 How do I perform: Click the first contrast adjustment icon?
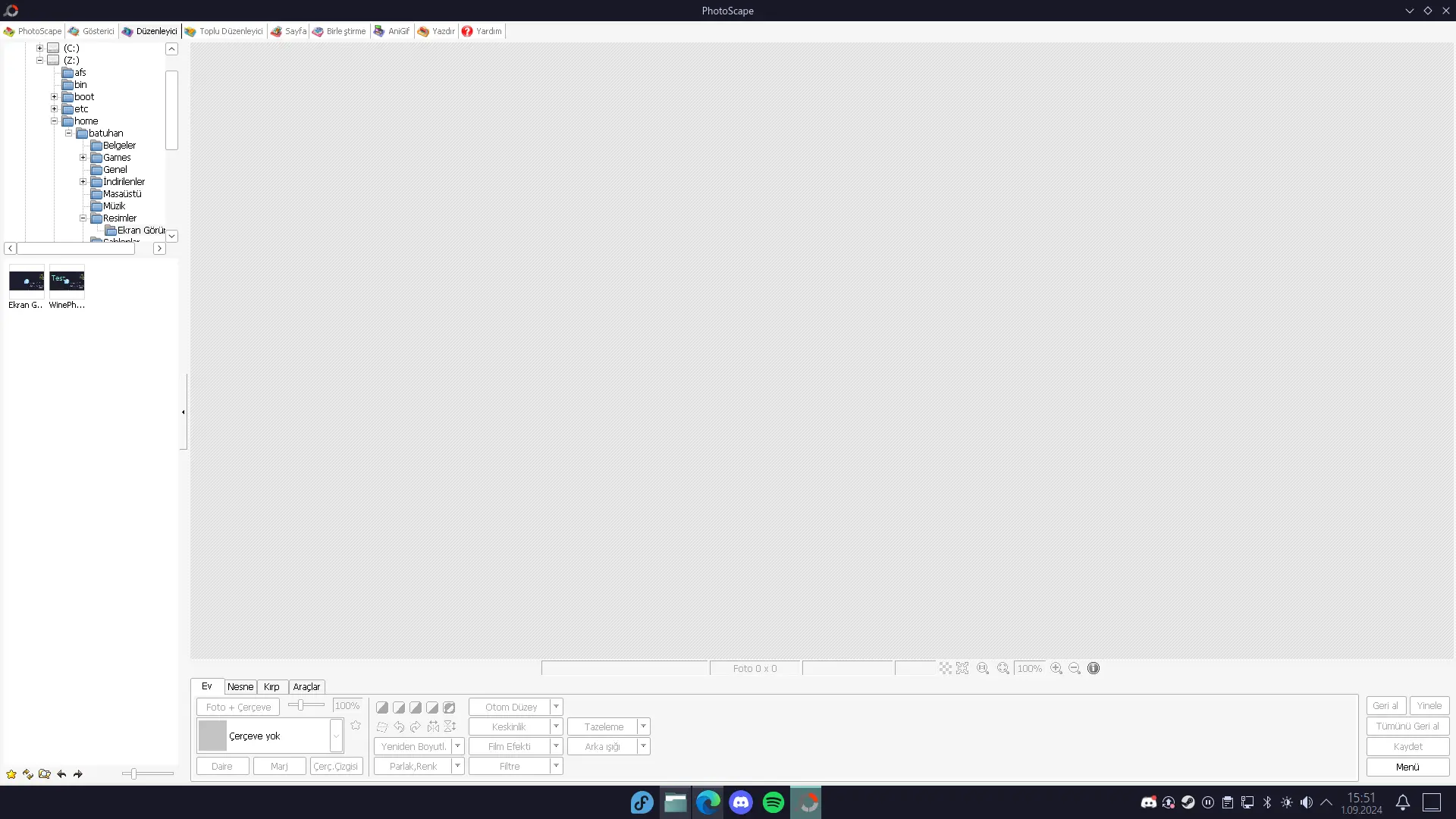pyautogui.click(x=382, y=708)
